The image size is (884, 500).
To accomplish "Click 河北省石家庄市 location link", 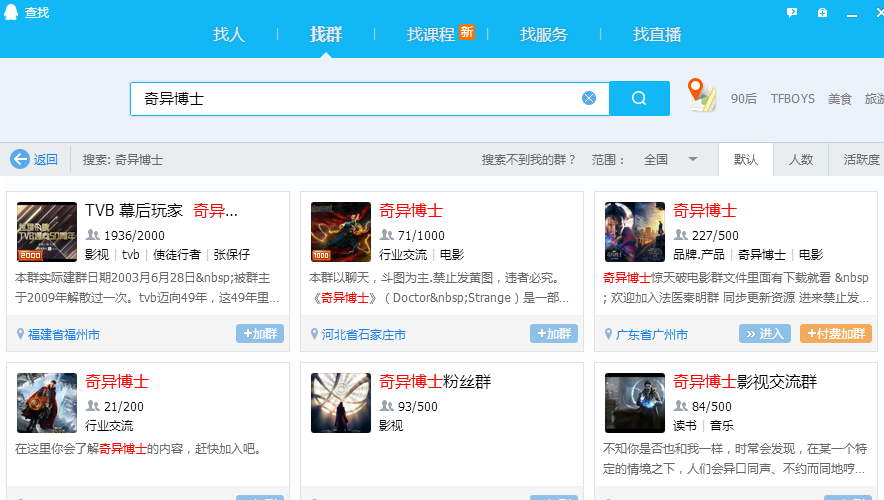I will click(x=364, y=334).
